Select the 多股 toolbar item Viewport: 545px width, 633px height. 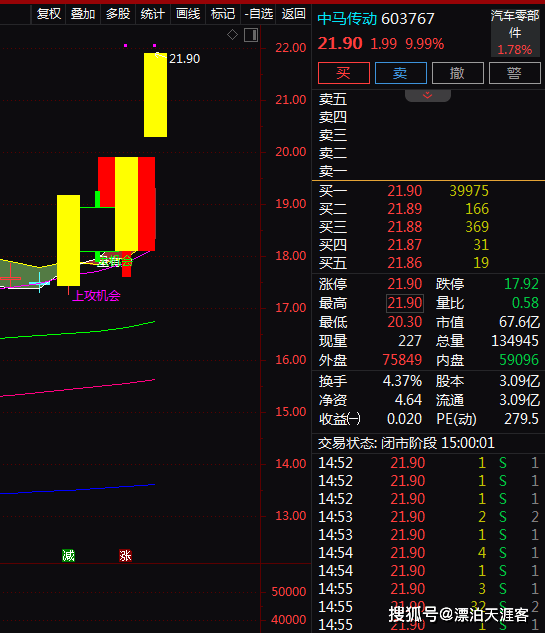(118, 14)
